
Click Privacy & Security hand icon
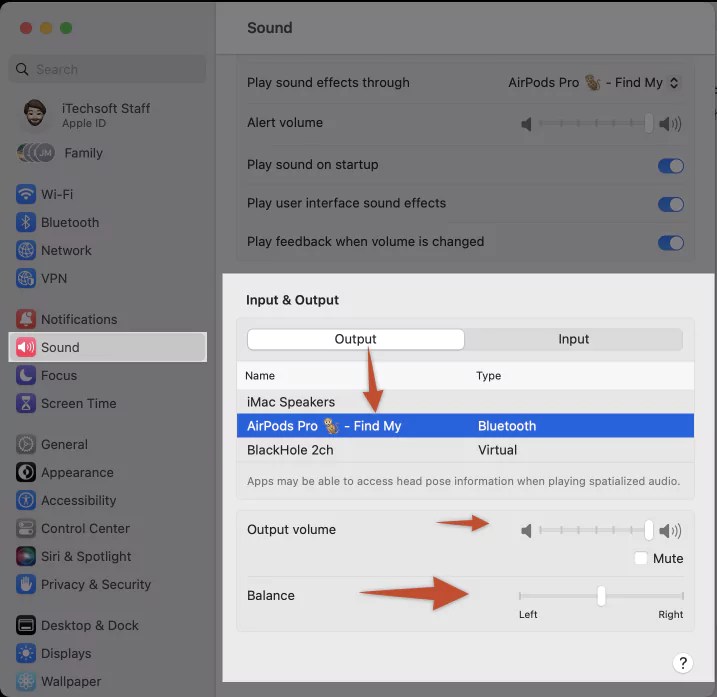[26, 584]
